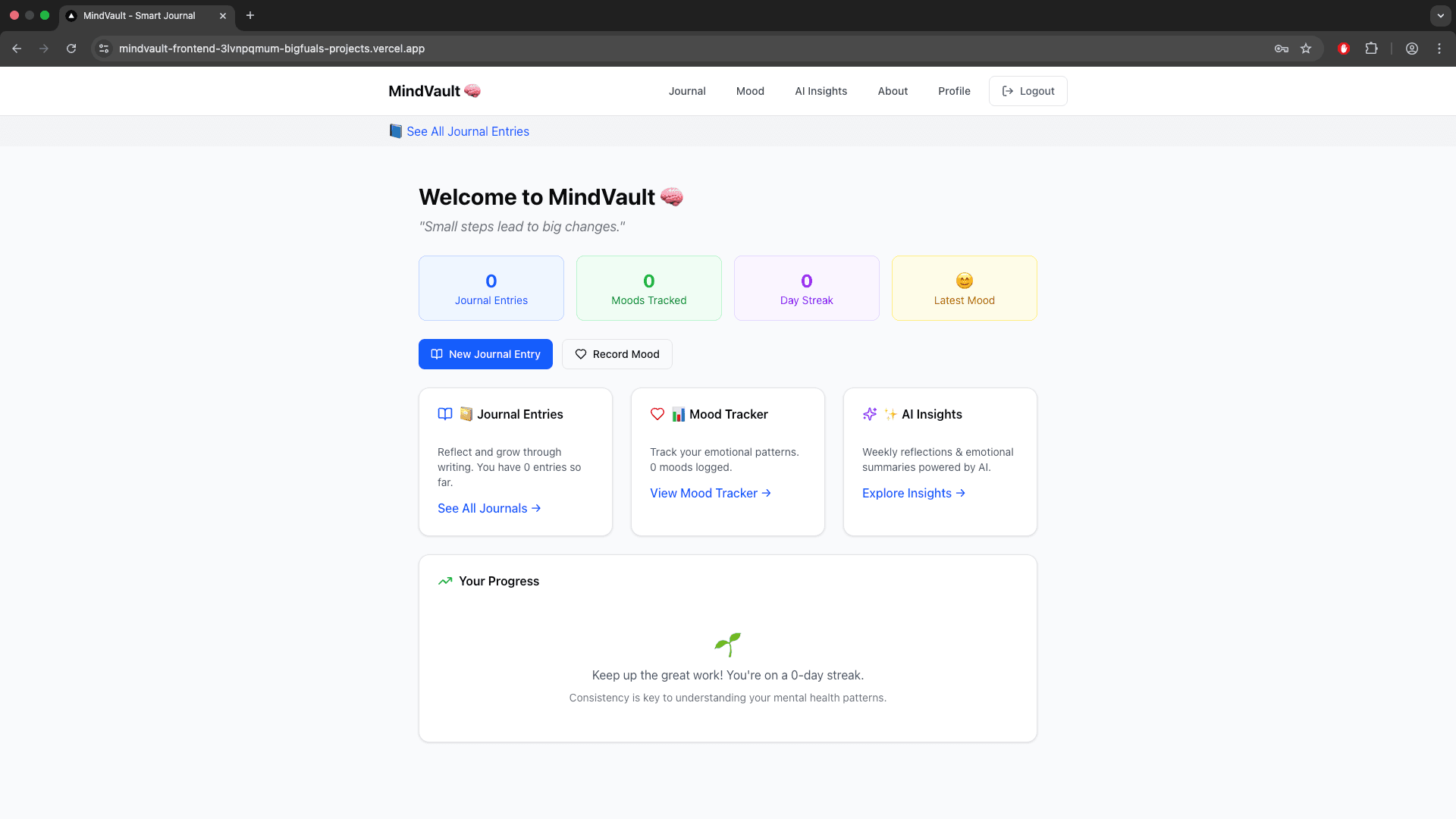Click the browser address bar URL
The height and width of the screenshot is (819, 1456).
pos(271,49)
